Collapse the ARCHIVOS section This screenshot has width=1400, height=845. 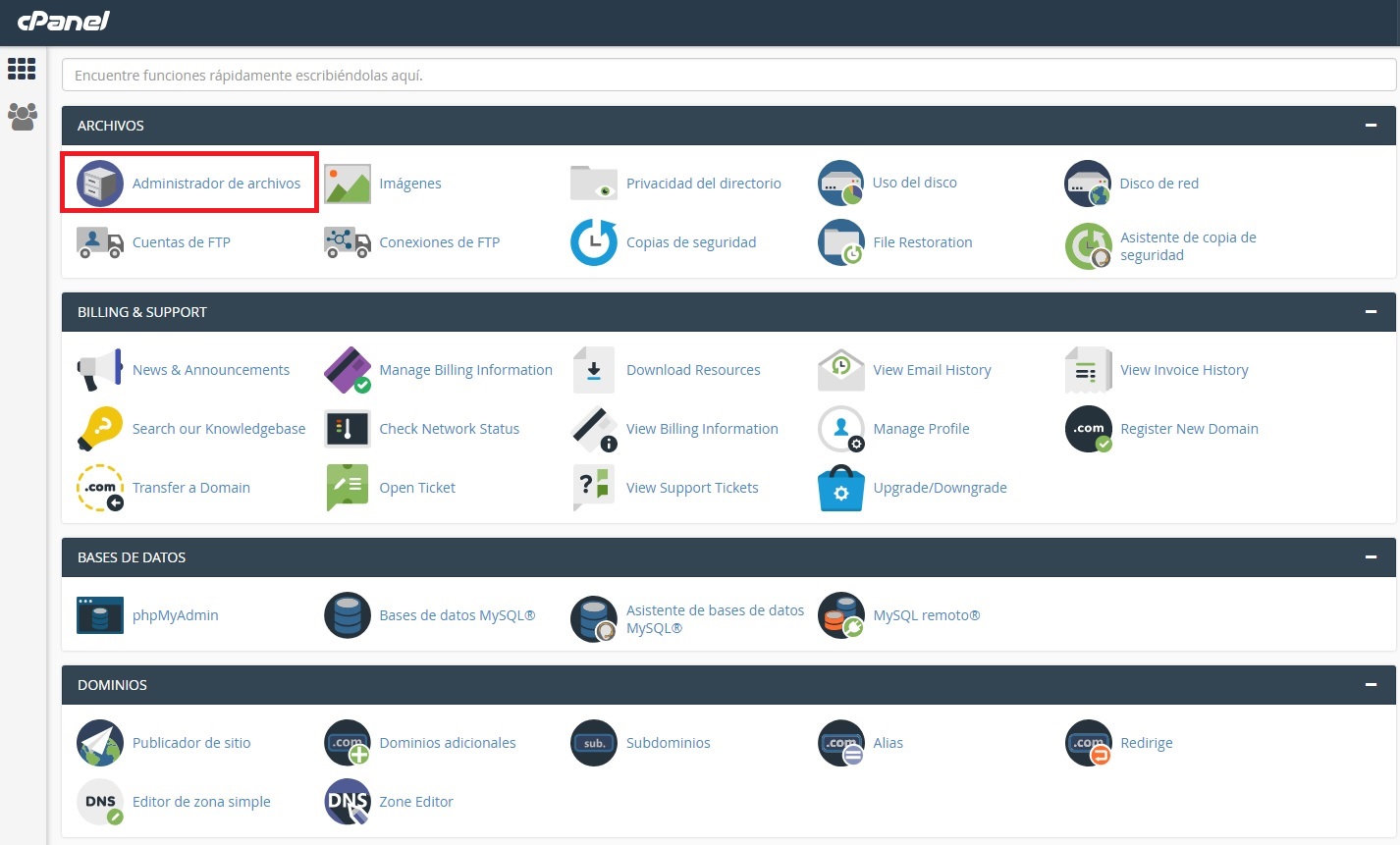(1371, 126)
